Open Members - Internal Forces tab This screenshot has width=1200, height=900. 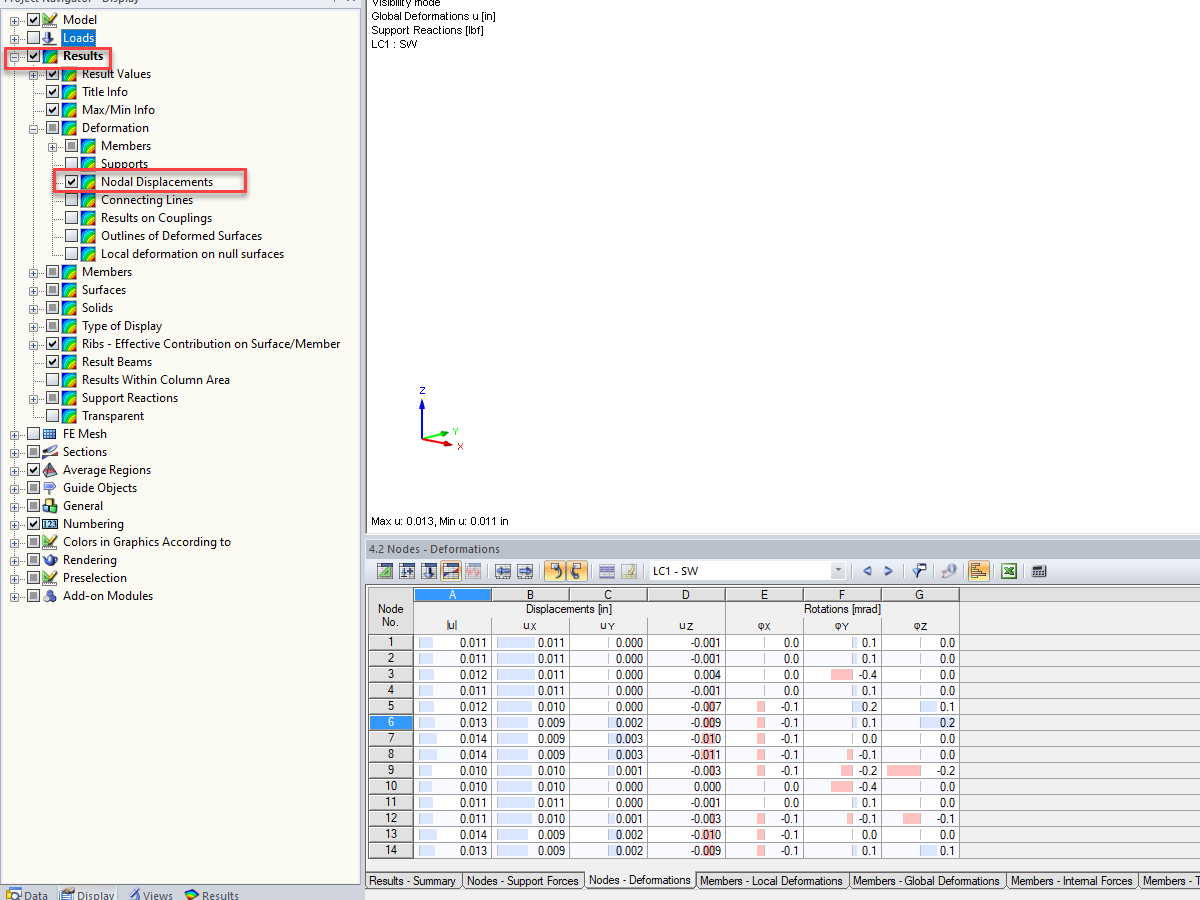tap(1071, 881)
